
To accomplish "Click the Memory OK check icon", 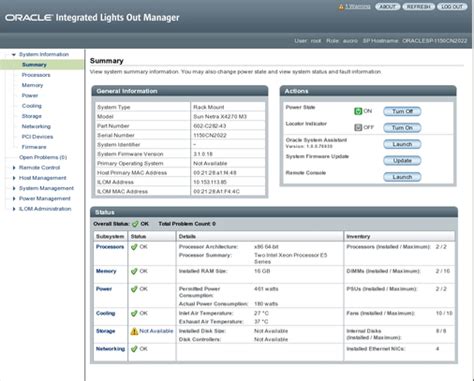I will 134,271.
